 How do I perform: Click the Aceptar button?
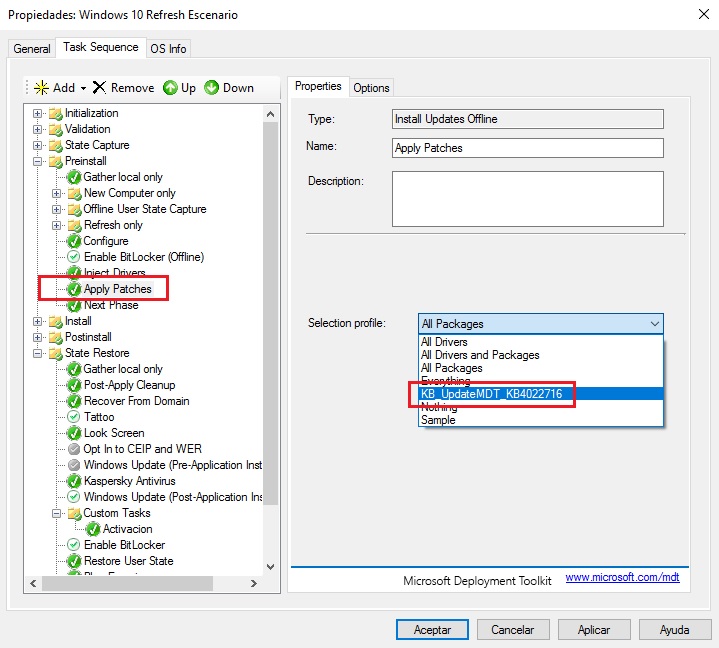coord(432,630)
